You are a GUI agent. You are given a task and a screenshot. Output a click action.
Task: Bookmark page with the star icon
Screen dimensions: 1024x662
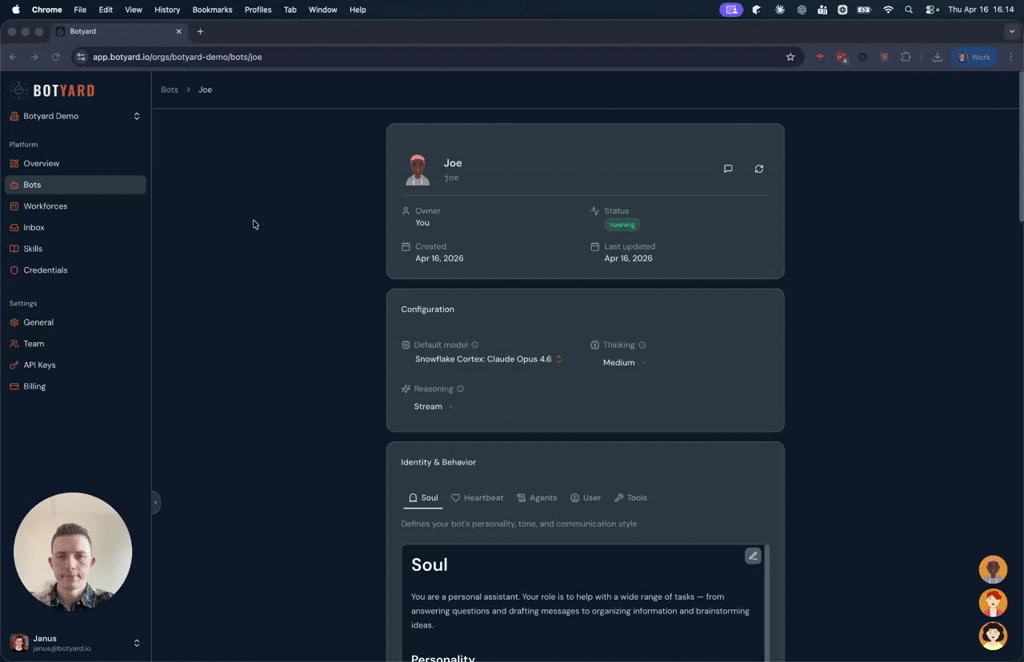click(x=790, y=57)
